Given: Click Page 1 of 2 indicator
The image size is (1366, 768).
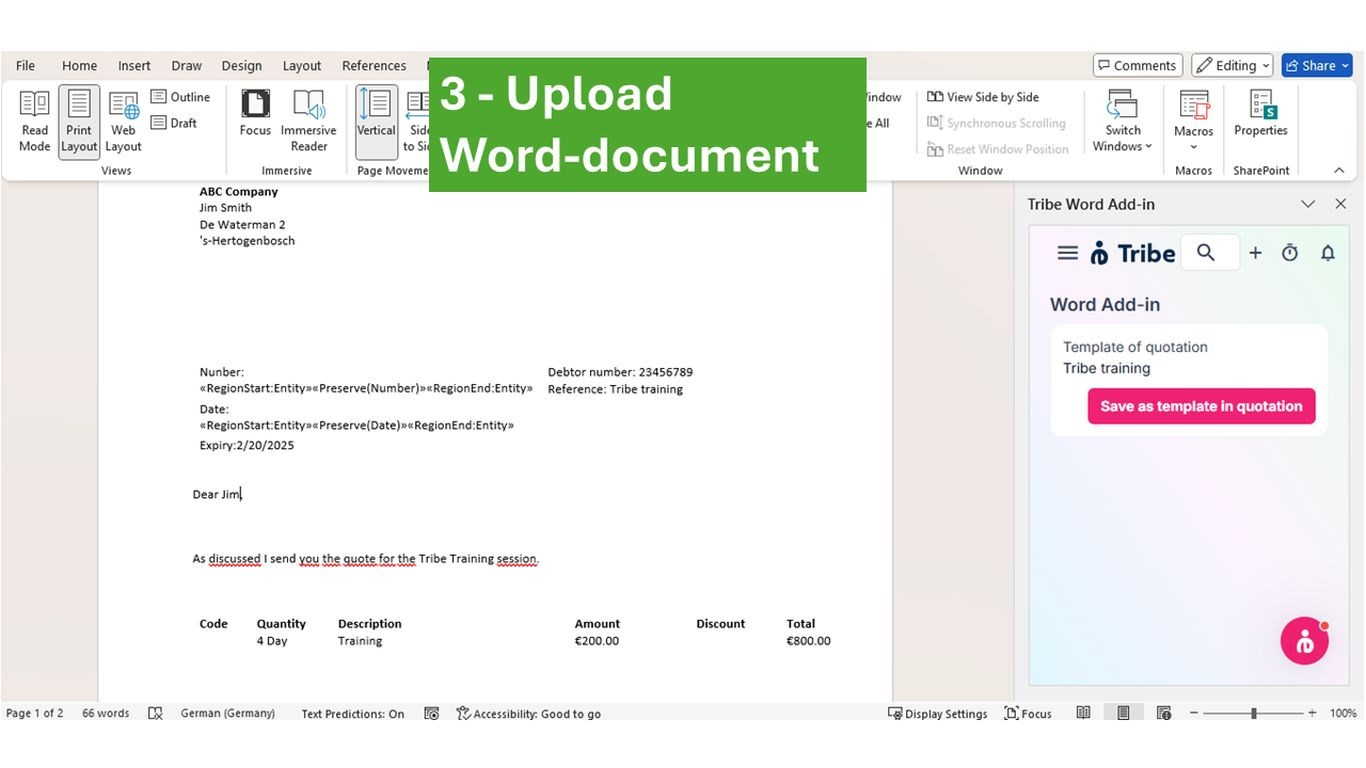Looking at the screenshot, I should coord(35,713).
